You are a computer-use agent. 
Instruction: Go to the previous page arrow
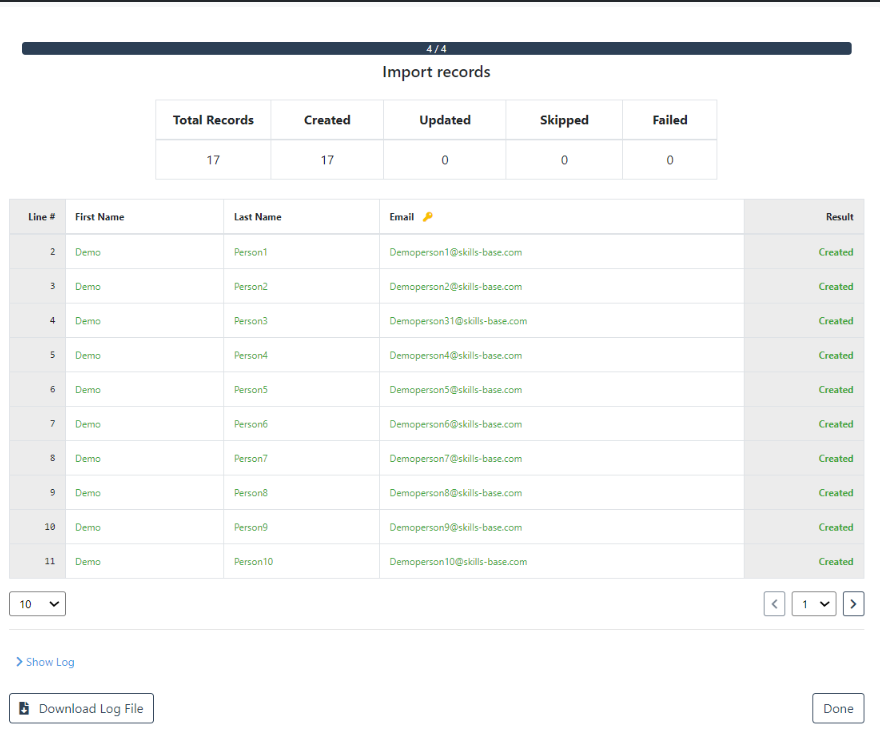click(774, 603)
